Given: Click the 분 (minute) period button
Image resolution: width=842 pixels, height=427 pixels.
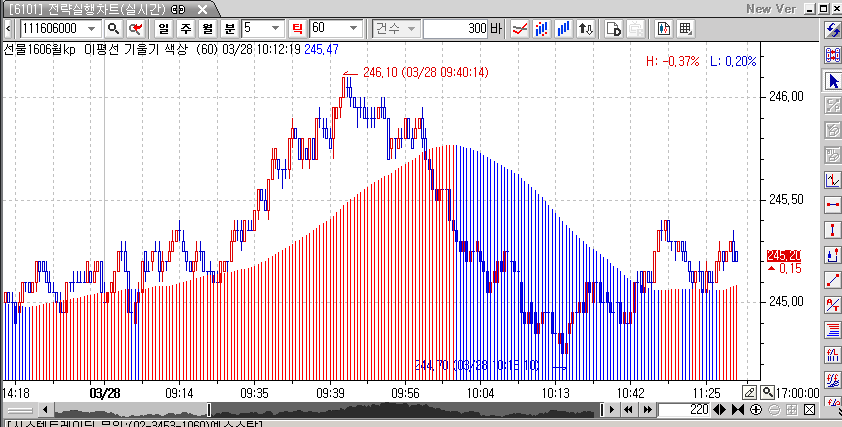Looking at the screenshot, I should (229, 29).
